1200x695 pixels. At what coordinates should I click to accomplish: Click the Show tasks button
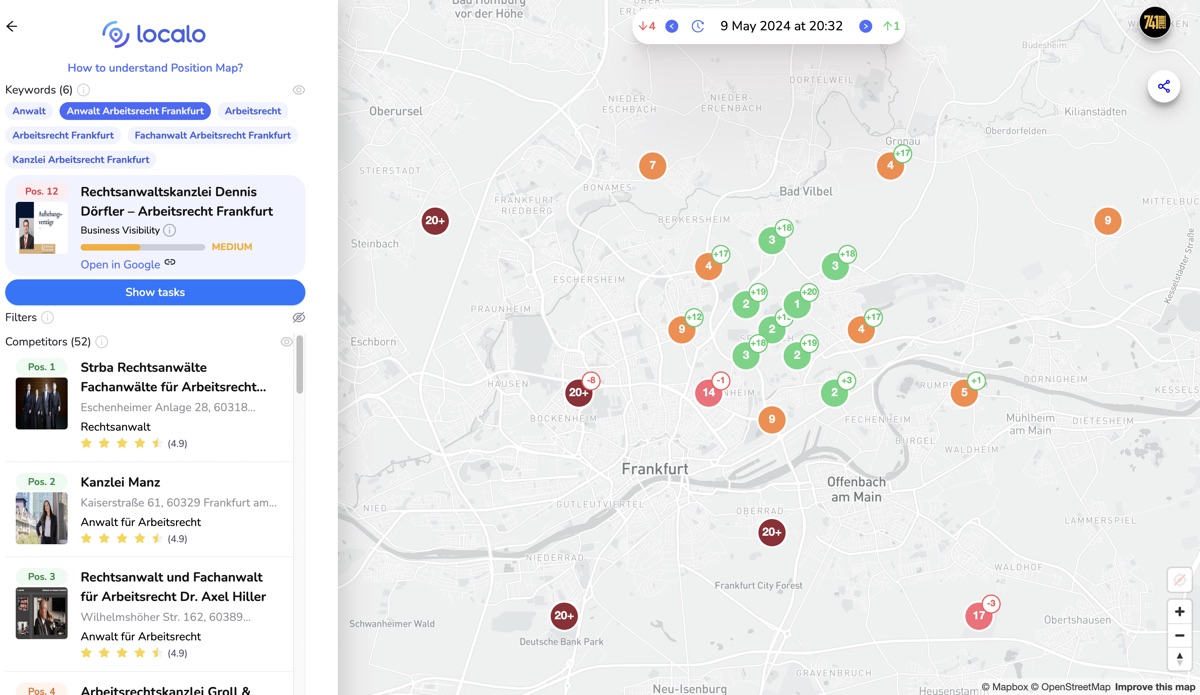(x=155, y=292)
